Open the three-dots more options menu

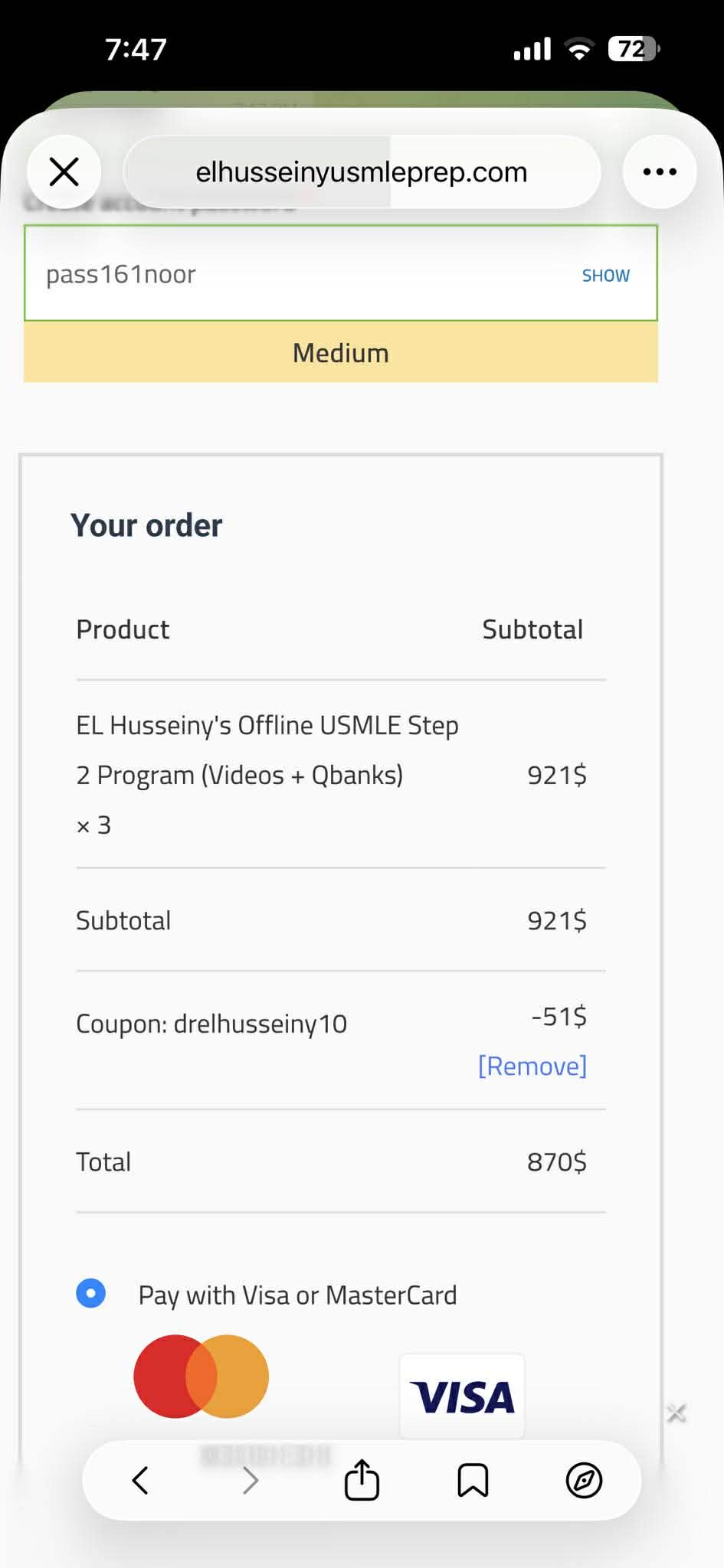point(660,171)
